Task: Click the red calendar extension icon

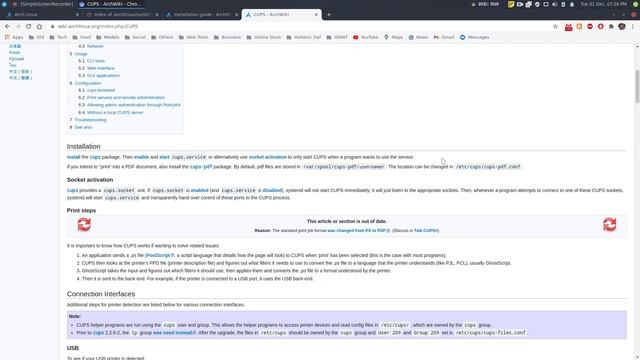Action: (x=568, y=27)
